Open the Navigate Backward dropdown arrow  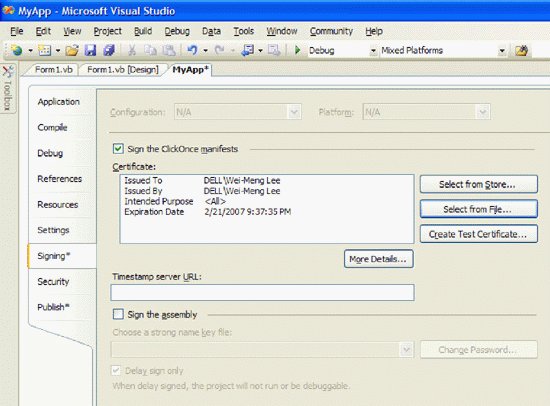(260, 51)
